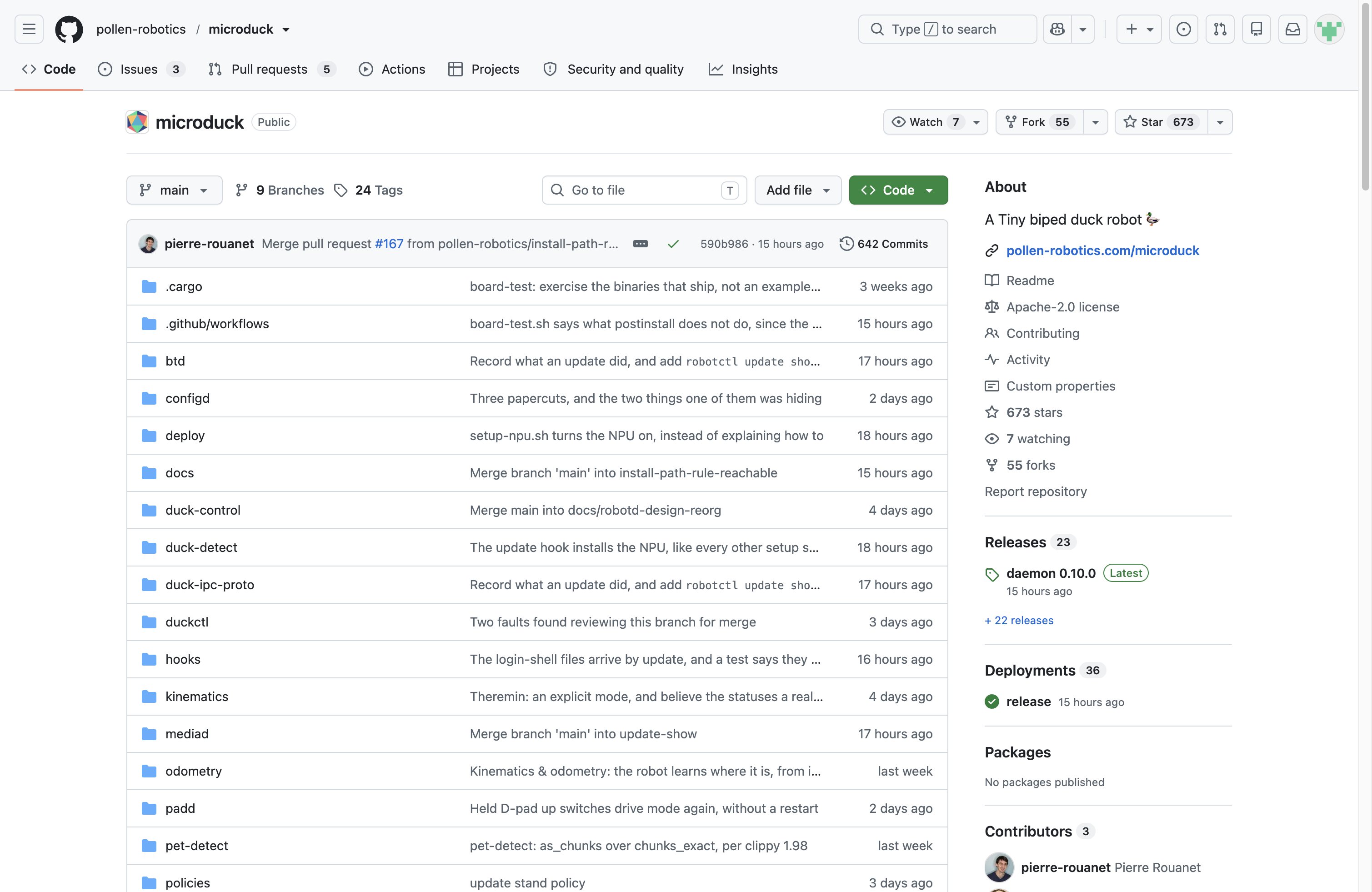Open commit hash 590b986
The height and width of the screenshot is (892, 1372).
(724, 244)
